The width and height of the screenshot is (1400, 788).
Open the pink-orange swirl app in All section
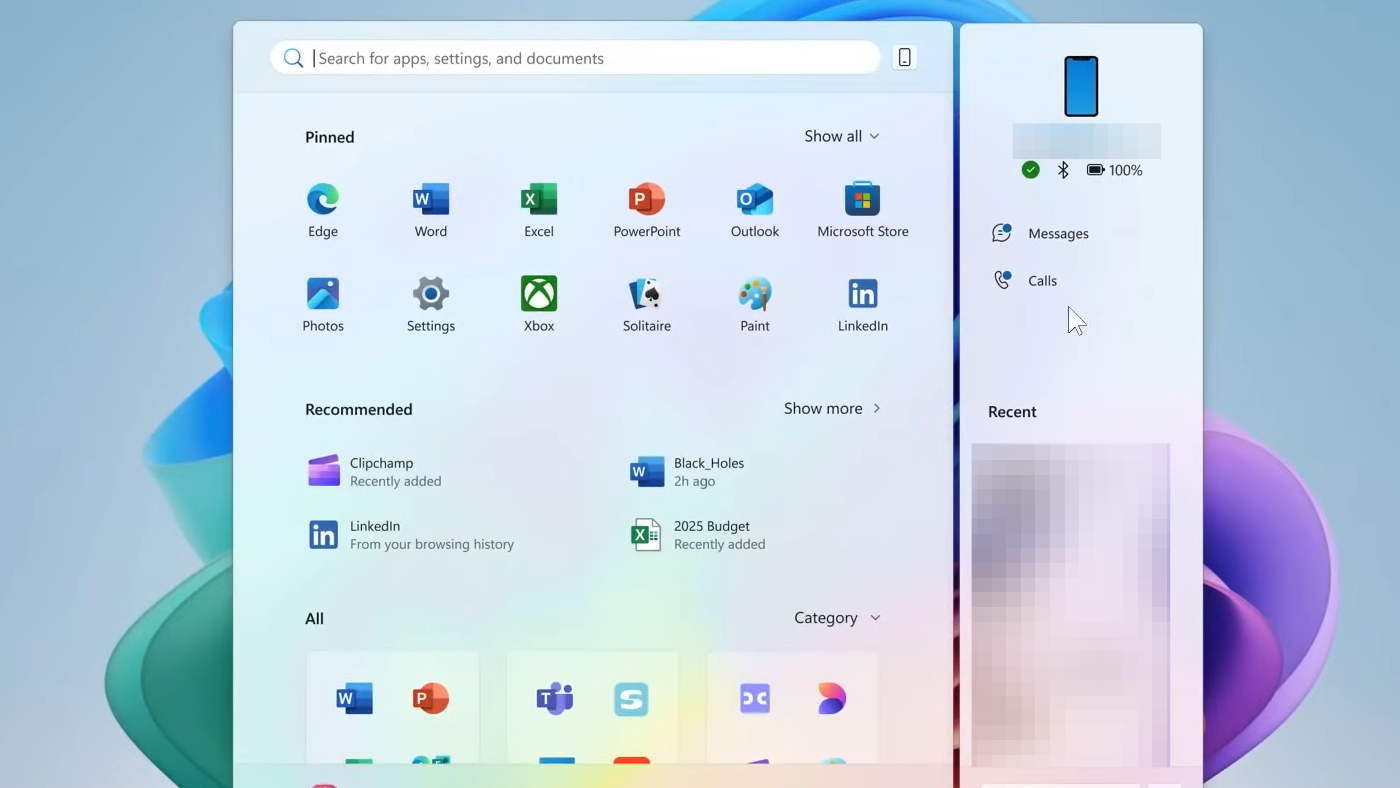click(x=831, y=698)
